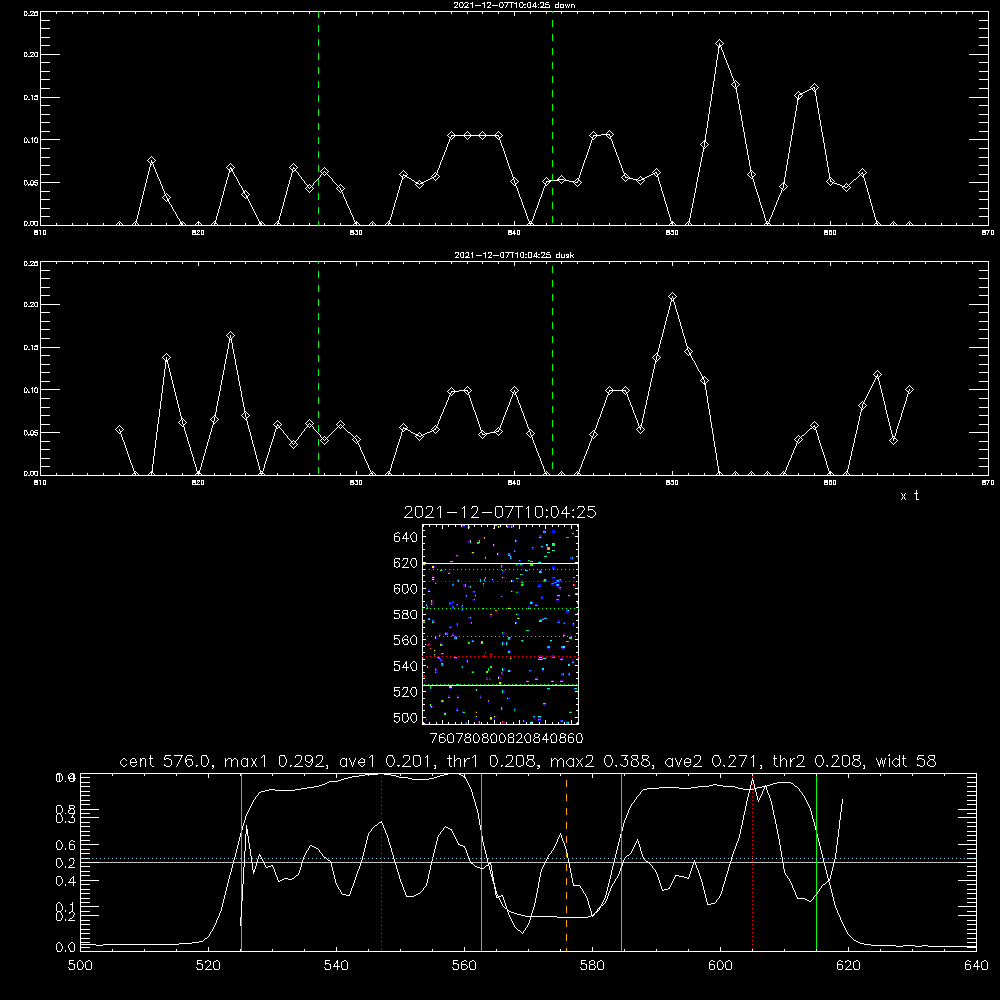Click the lower white horizontal line in the central image
The image size is (1000, 1000).
coord(500,686)
